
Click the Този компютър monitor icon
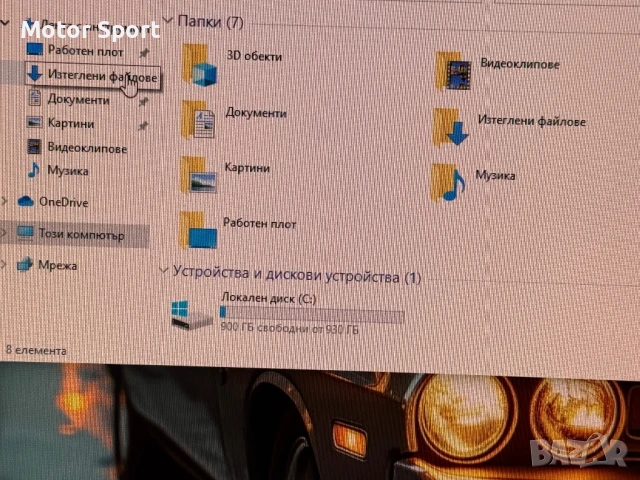[x=25, y=233]
